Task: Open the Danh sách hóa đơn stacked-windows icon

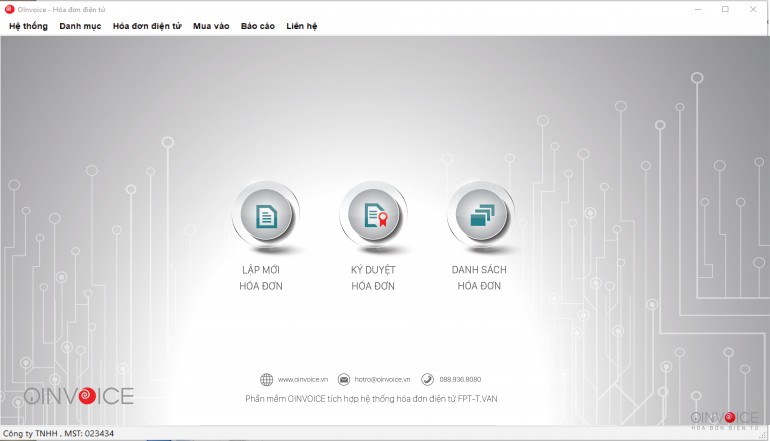Action: point(481,215)
